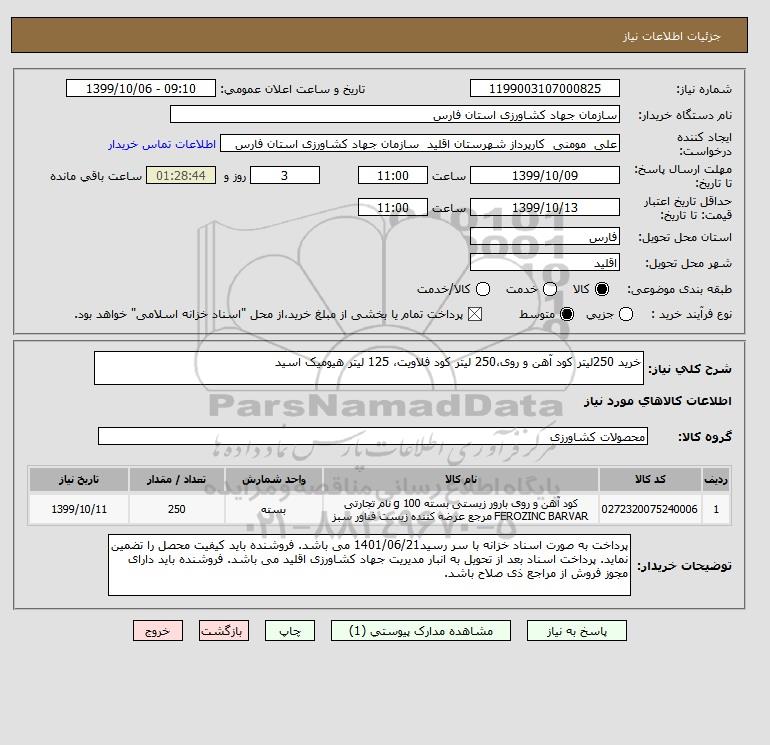The image size is (770, 745).
Task: Select the کالا/خدمت radio option
Action: [x=483, y=289]
